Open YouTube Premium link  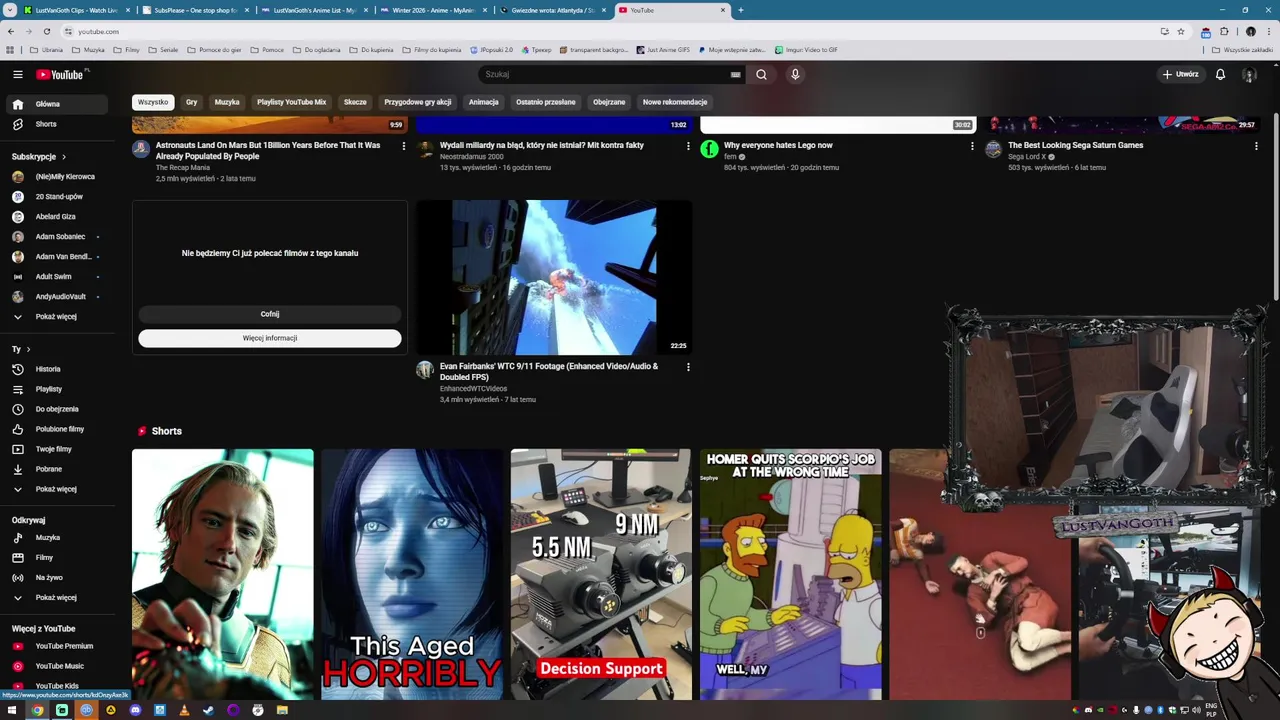(x=58, y=646)
